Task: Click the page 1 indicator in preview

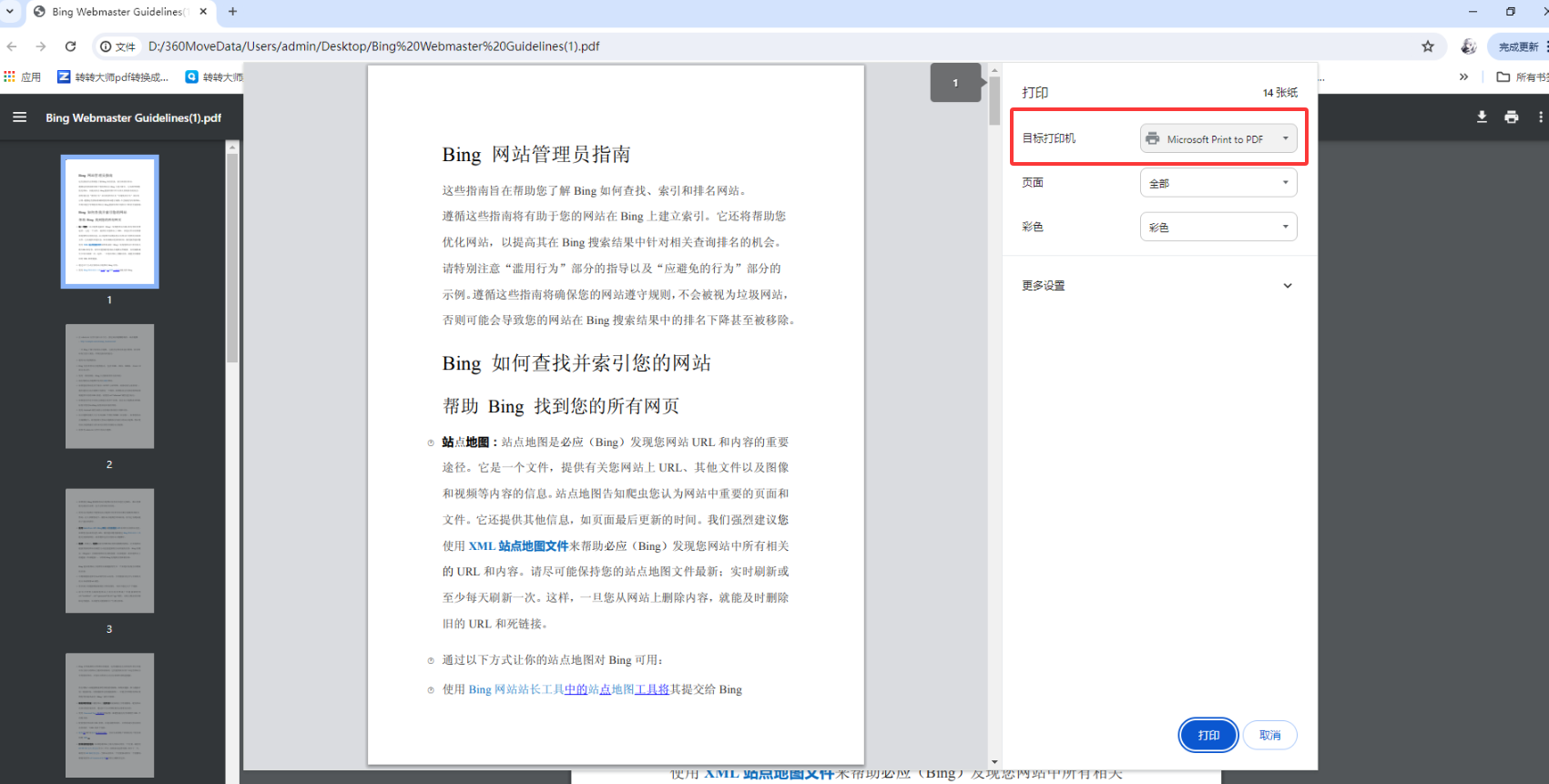Action: pos(955,83)
